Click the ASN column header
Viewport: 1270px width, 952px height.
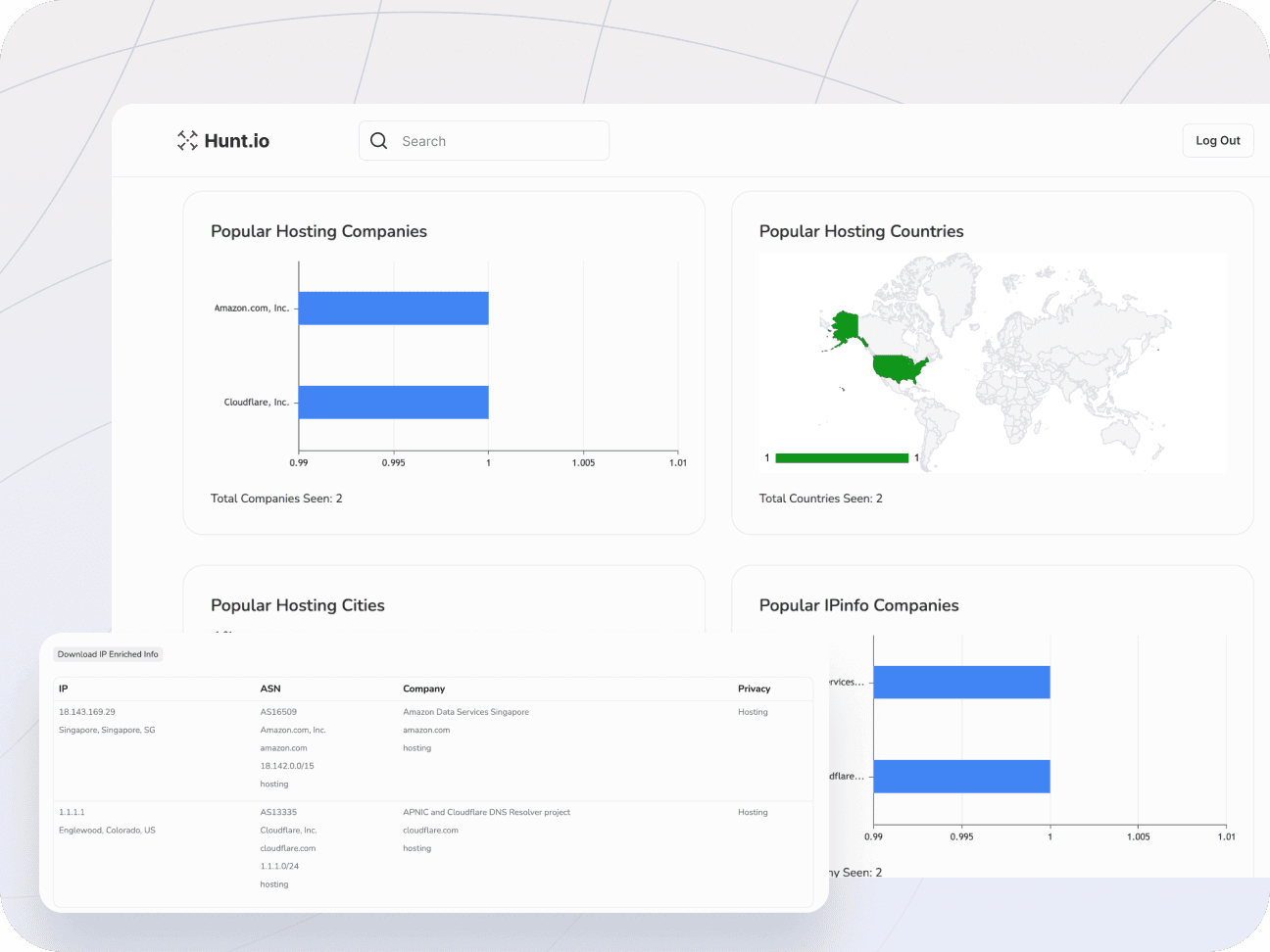point(270,689)
